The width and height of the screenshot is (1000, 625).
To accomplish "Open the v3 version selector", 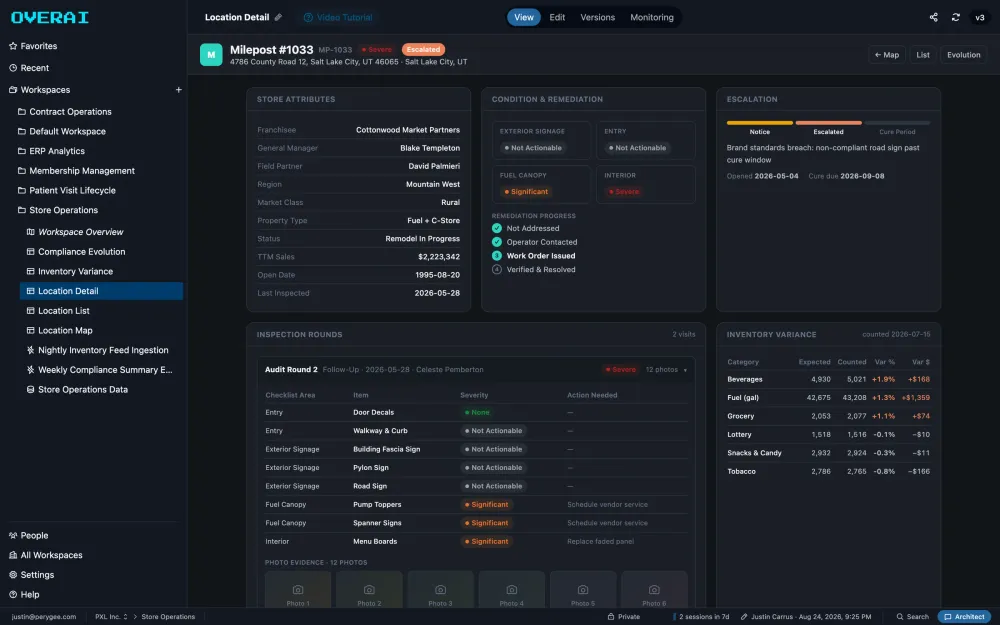I will click(x=980, y=17).
